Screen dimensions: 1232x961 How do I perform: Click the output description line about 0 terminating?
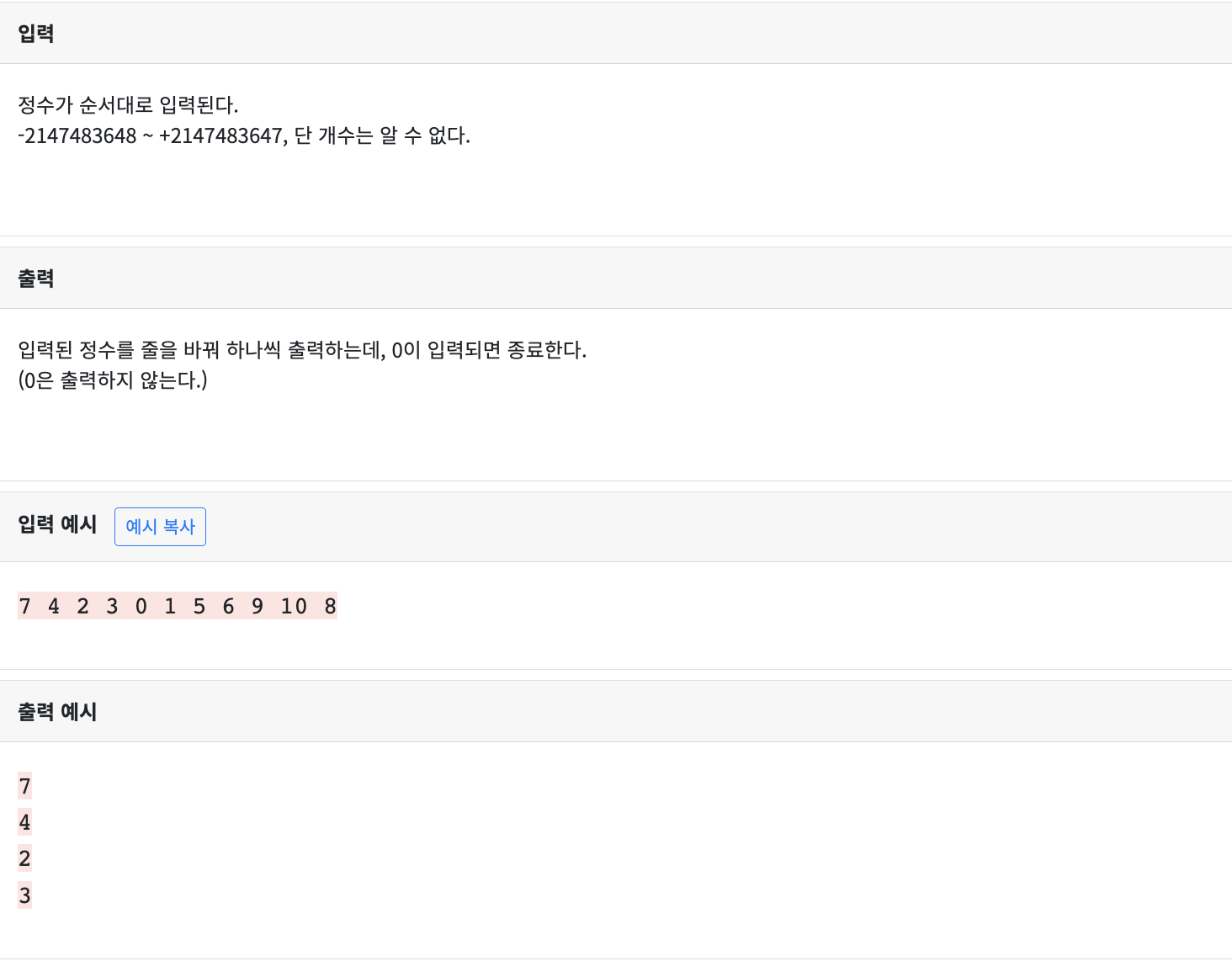point(303,351)
